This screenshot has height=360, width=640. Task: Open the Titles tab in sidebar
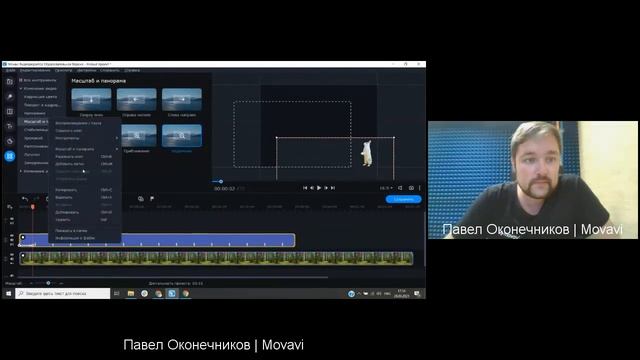pyautogui.click(x=10, y=126)
